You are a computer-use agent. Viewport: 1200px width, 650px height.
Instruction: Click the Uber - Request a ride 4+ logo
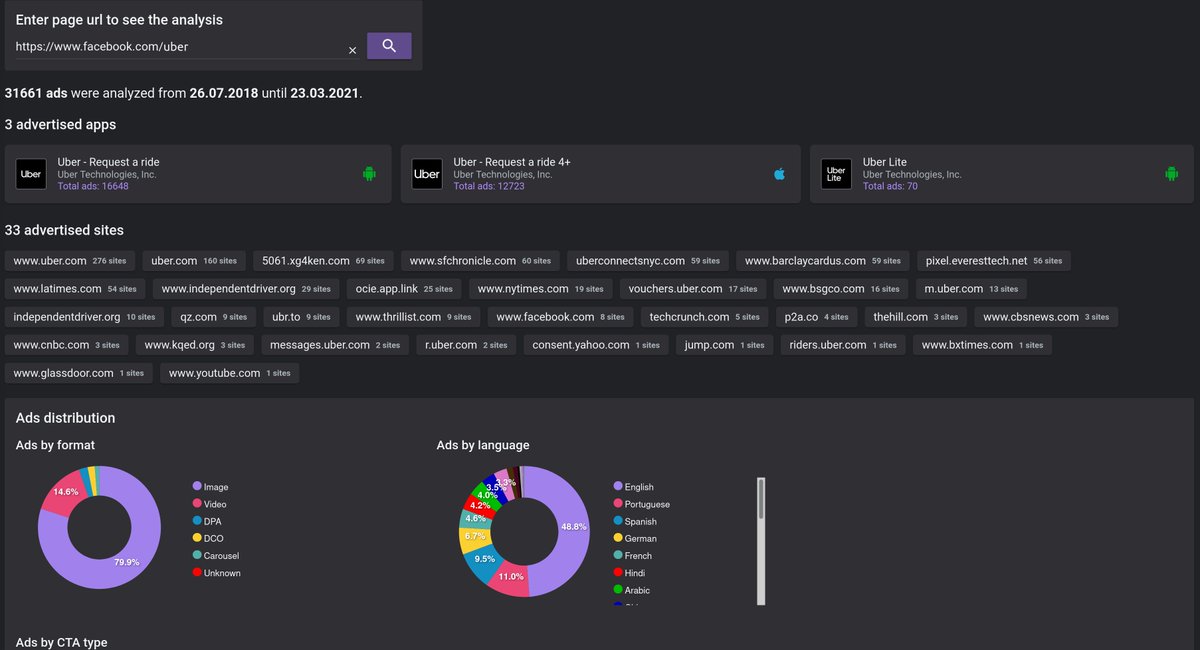click(427, 174)
